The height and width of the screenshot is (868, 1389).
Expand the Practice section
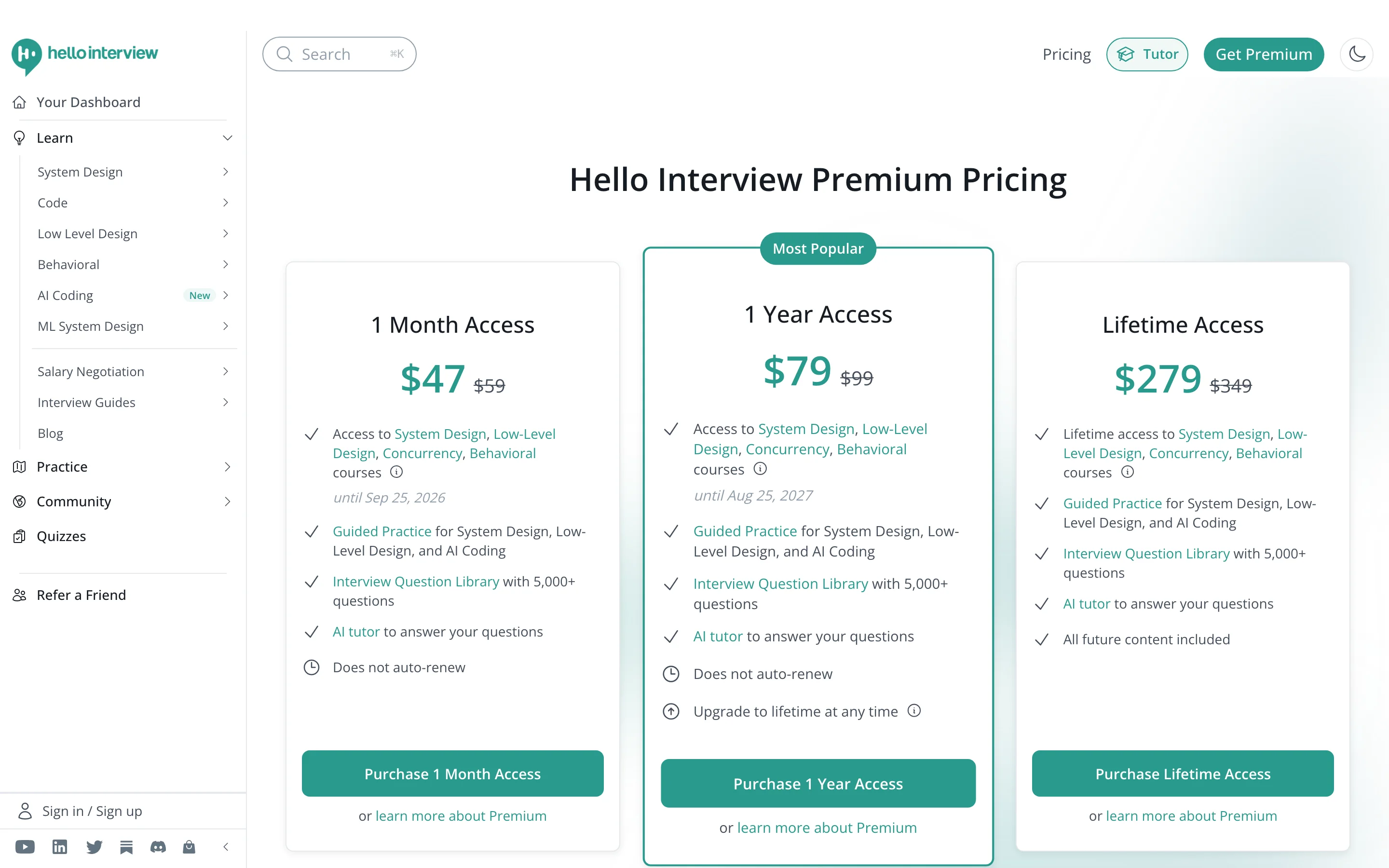coord(228,467)
